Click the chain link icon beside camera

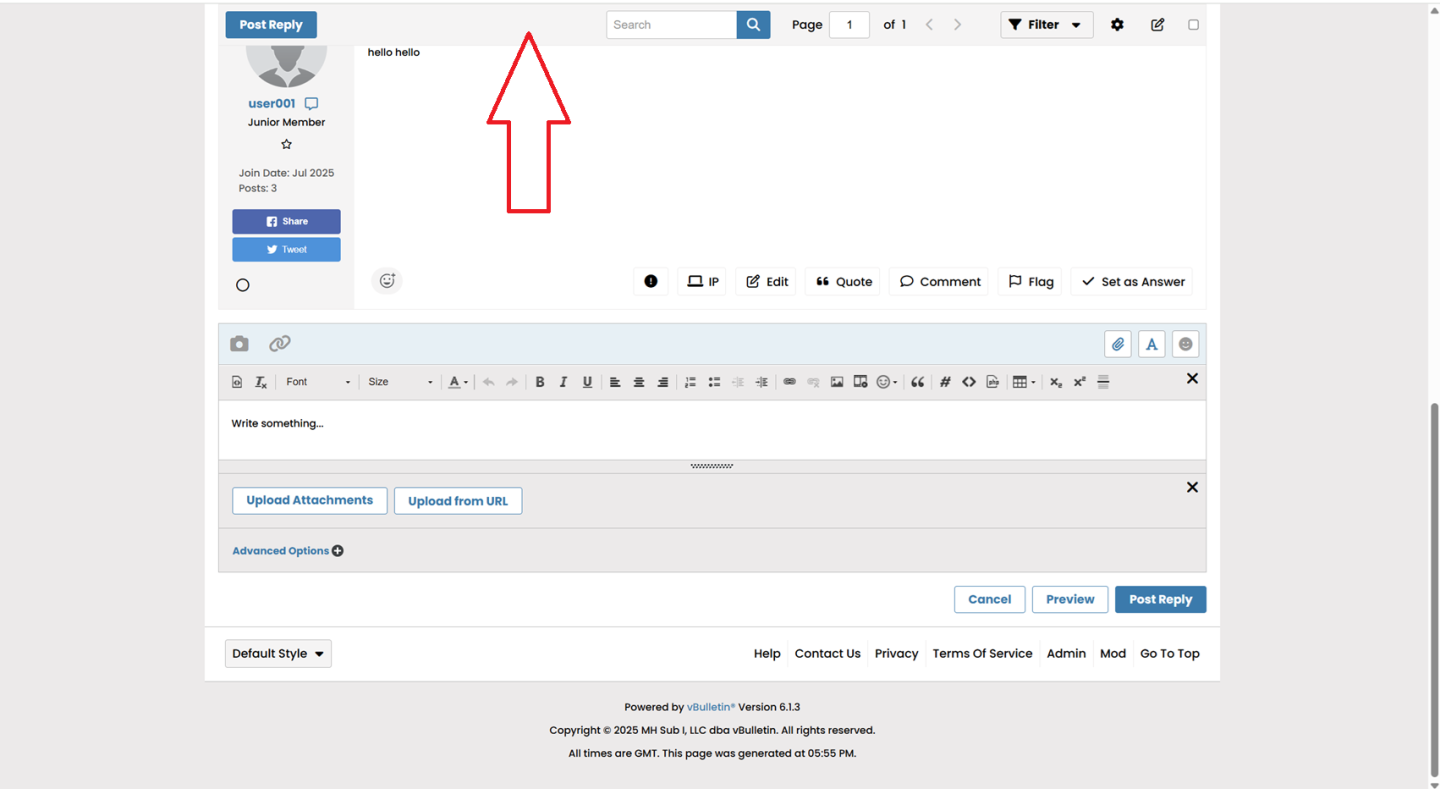[280, 344]
